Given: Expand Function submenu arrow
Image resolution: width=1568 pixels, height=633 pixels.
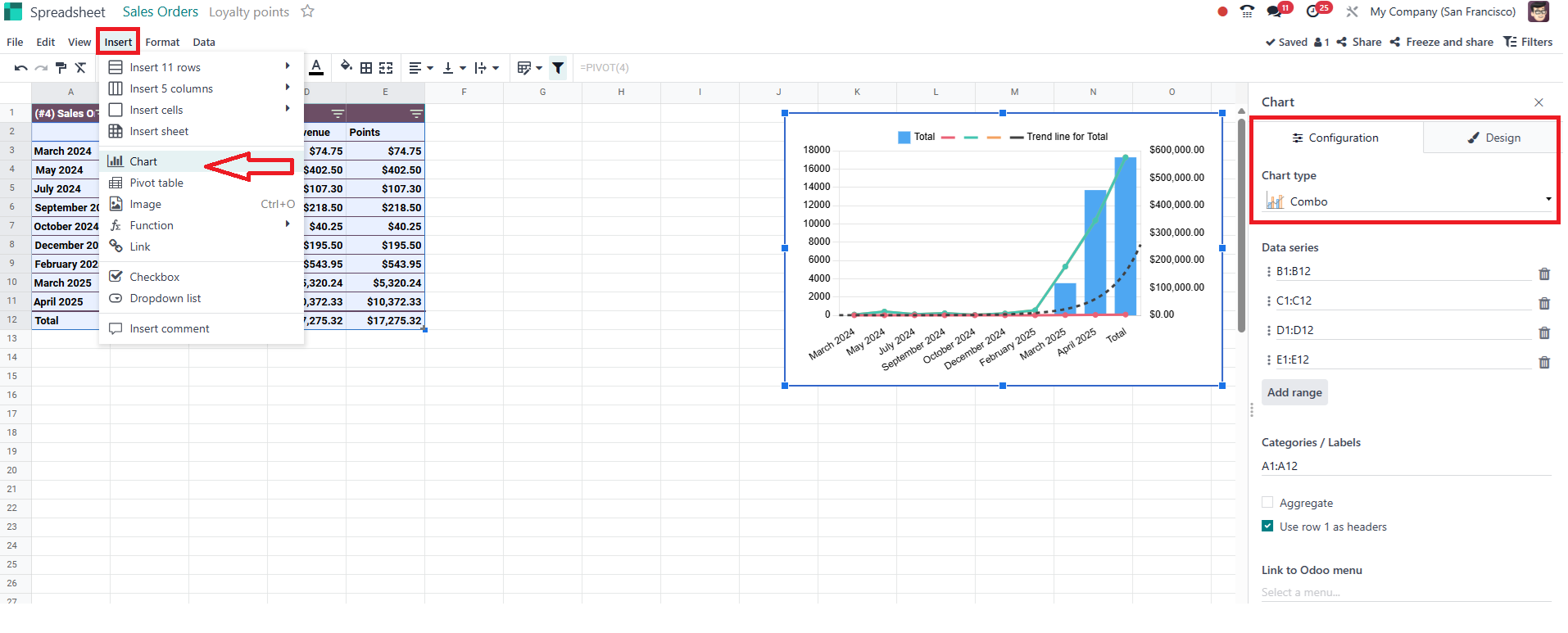Looking at the screenshot, I should [288, 224].
